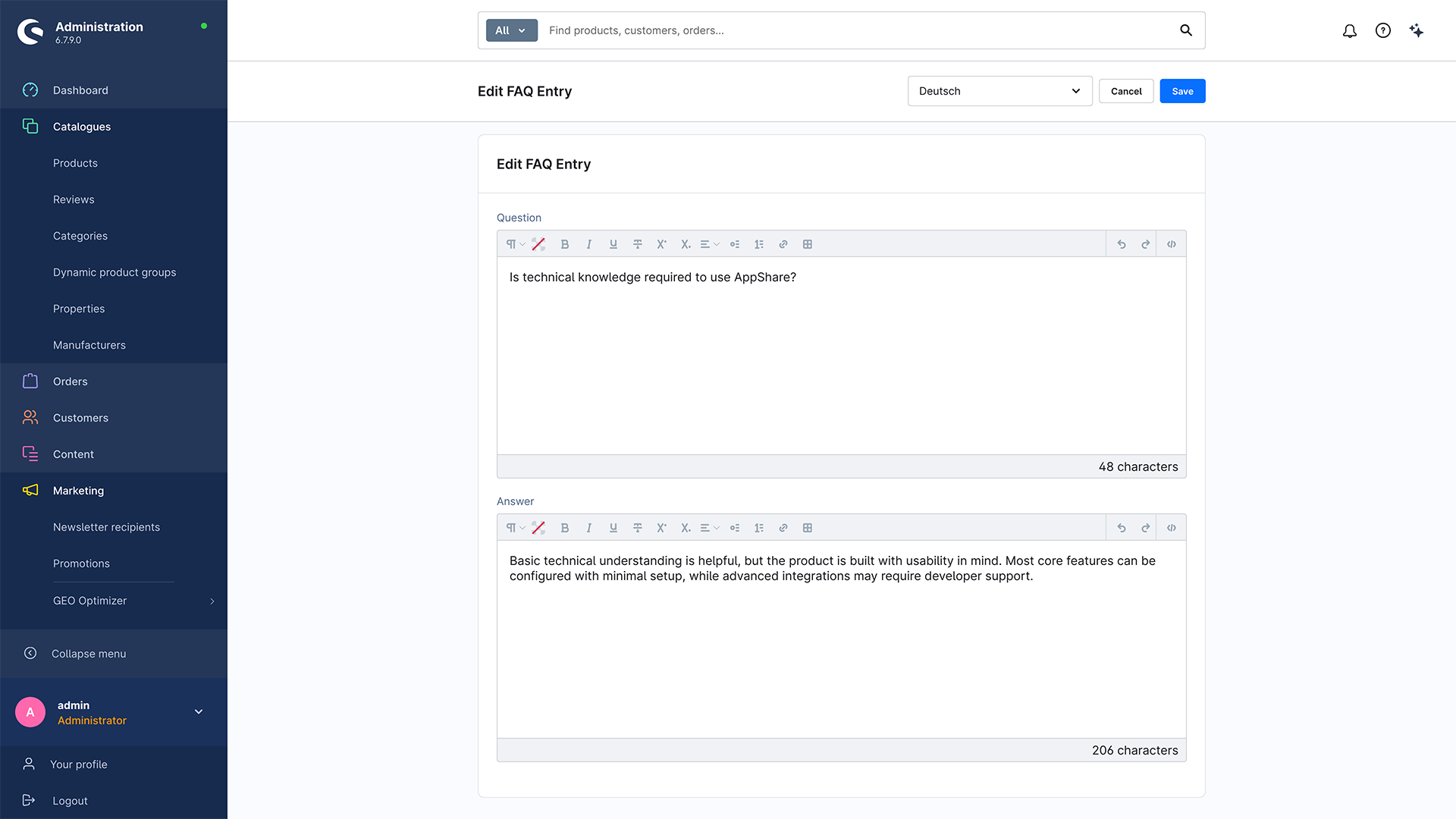Click into the Question text area
The width and height of the screenshot is (1456, 819).
[842, 356]
